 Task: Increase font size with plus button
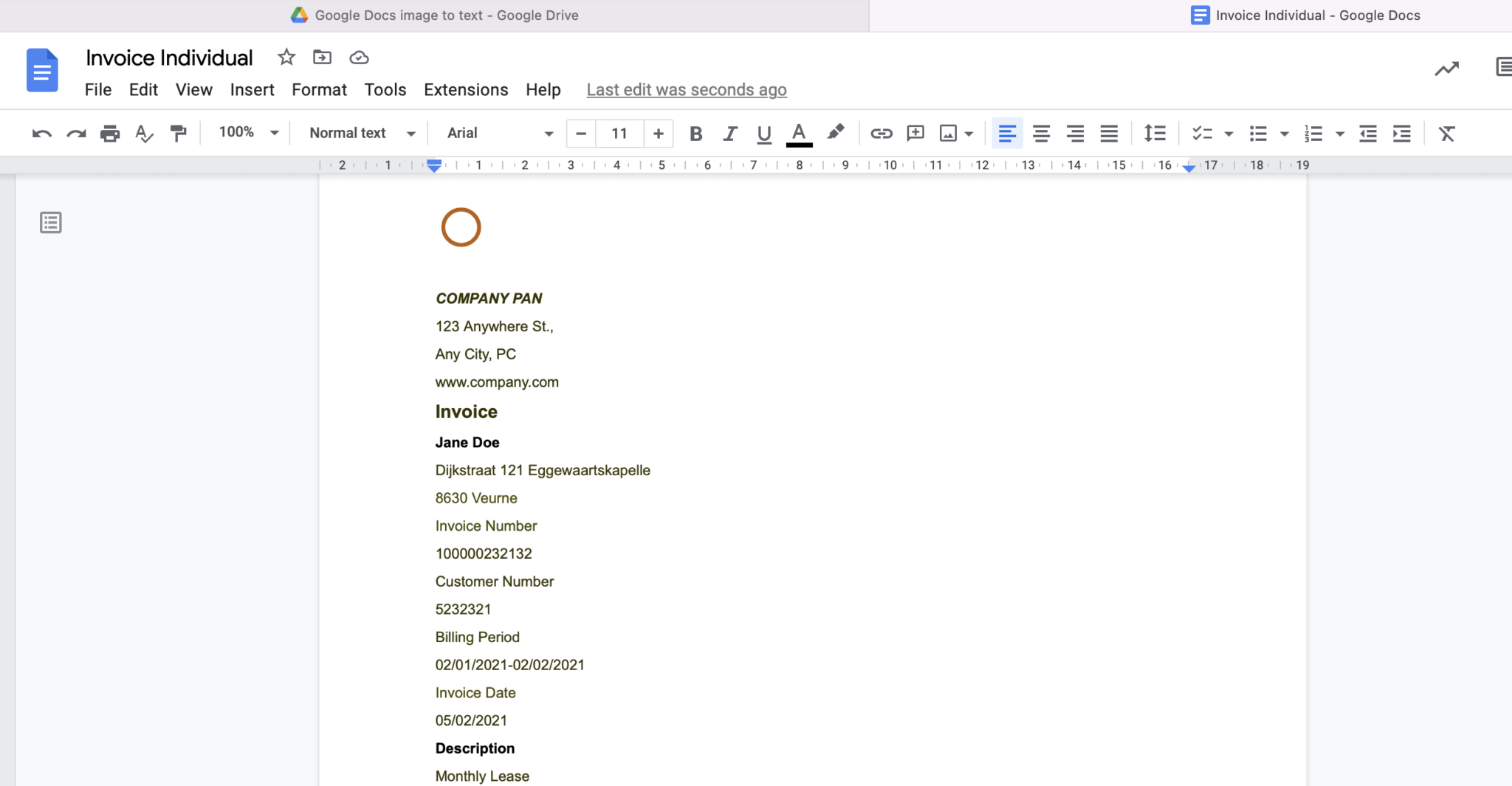pyautogui.click(x=657, y=134)
